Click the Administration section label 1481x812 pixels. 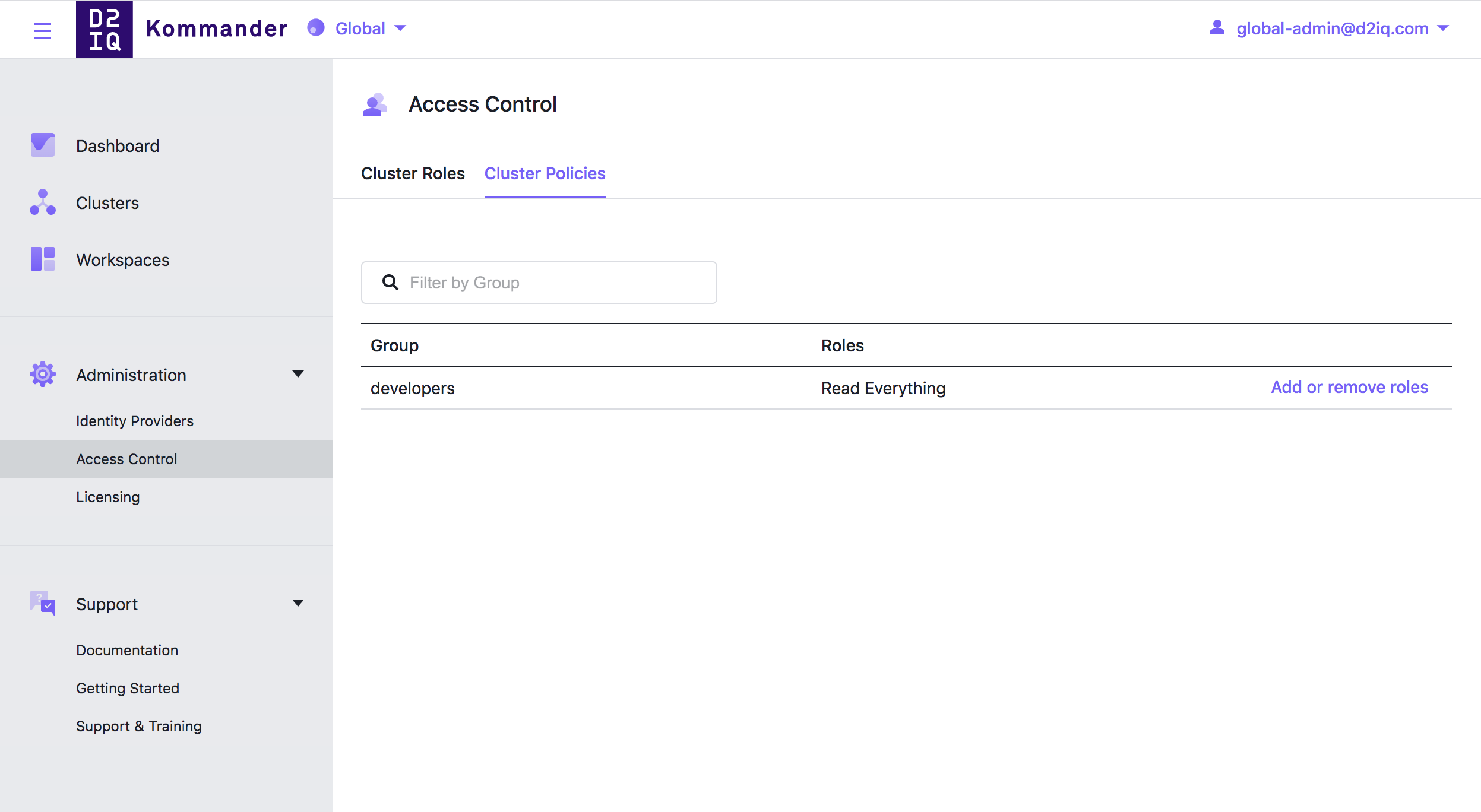pyautogui.click(x=131, y=375)
